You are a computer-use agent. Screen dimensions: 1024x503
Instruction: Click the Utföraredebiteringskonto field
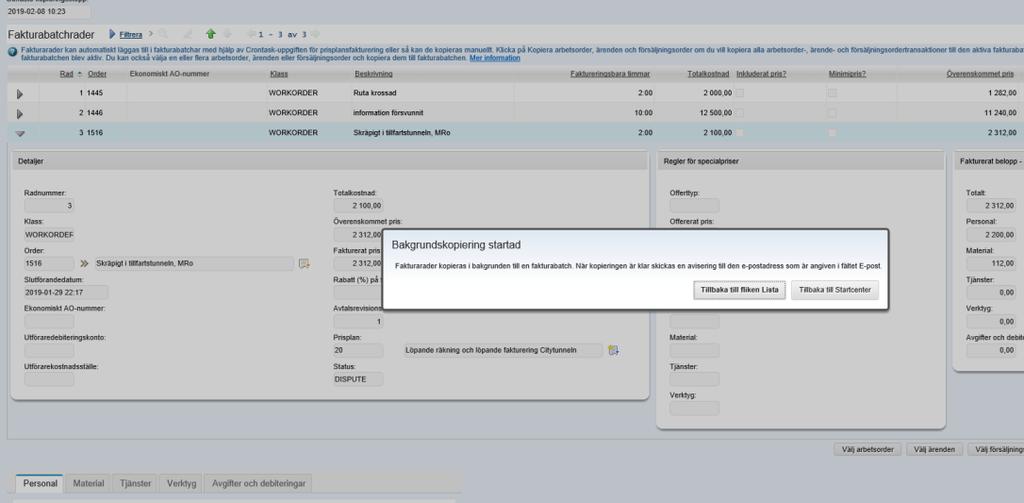[49, 350]
